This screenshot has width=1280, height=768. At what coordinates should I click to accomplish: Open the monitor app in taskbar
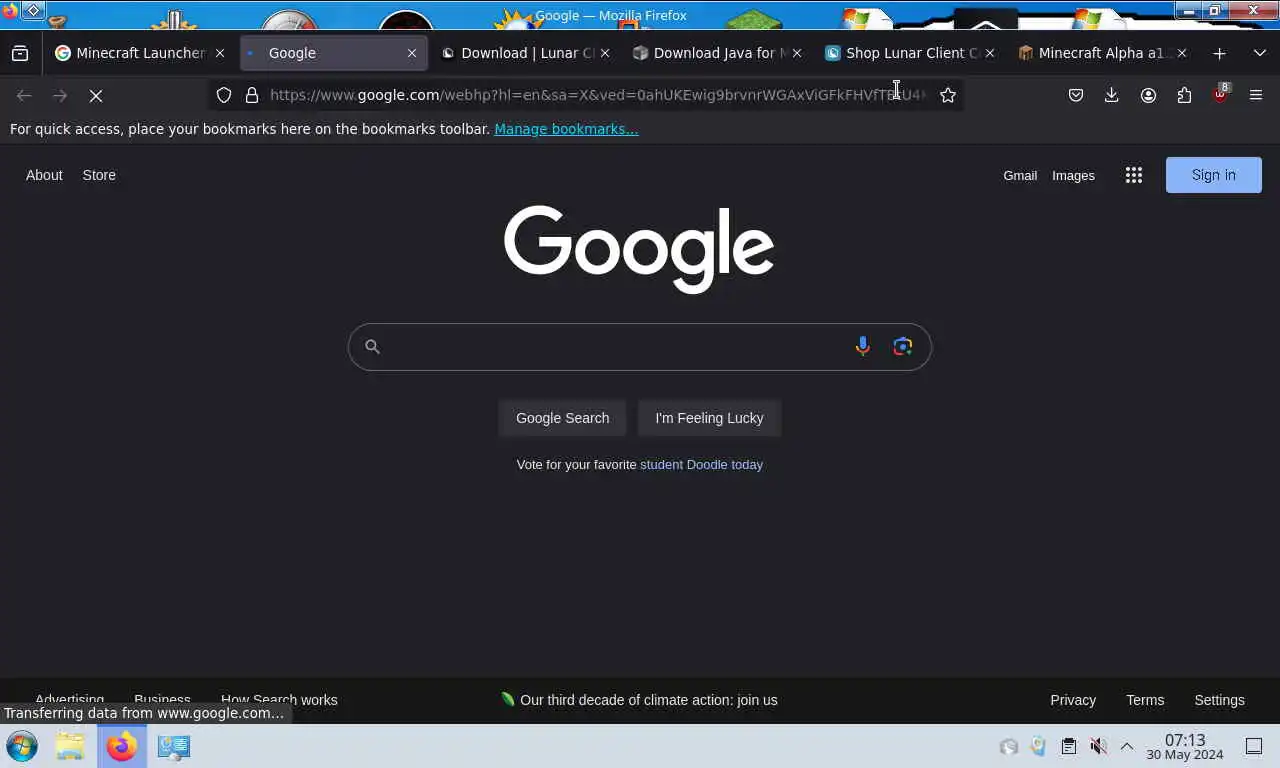click(x=174, y=746)
